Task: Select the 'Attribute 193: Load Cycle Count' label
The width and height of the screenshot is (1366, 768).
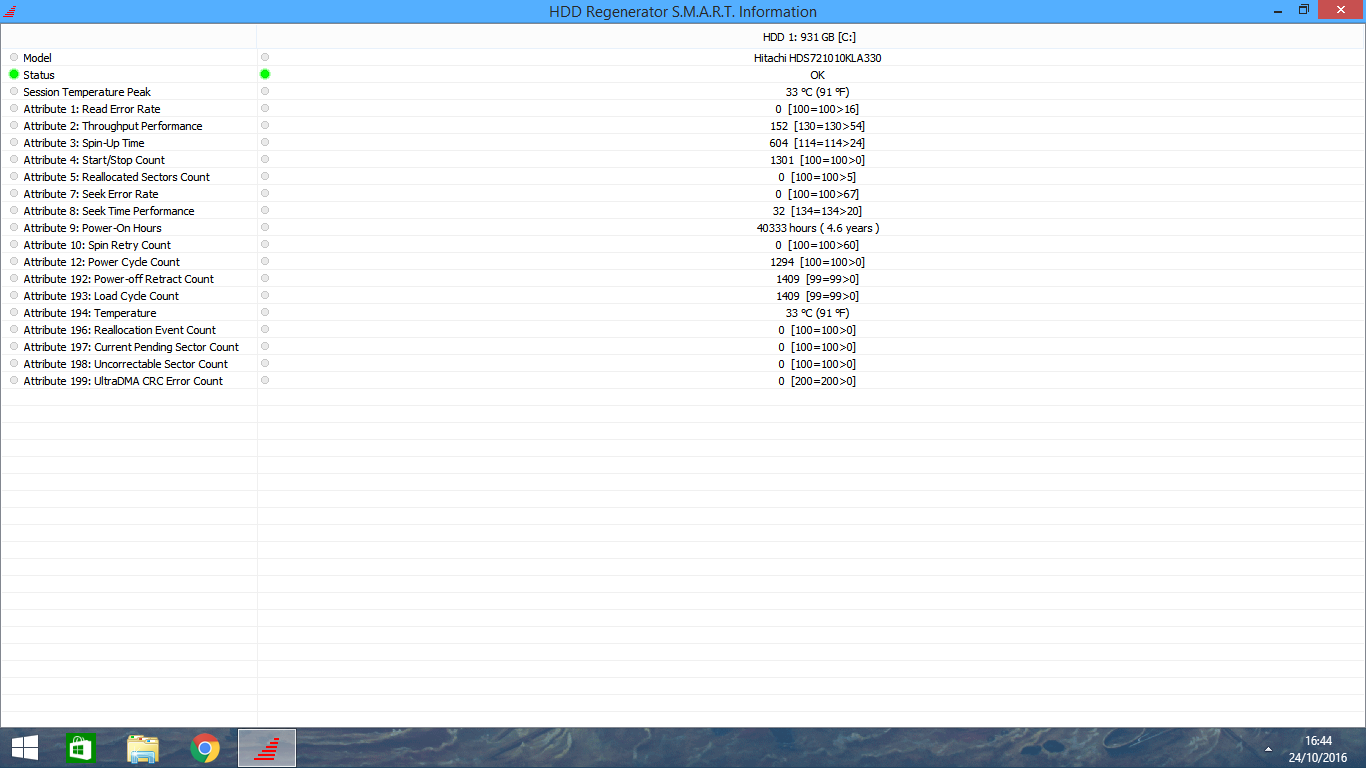Action: pyautogui.click(x=101, y=296)
